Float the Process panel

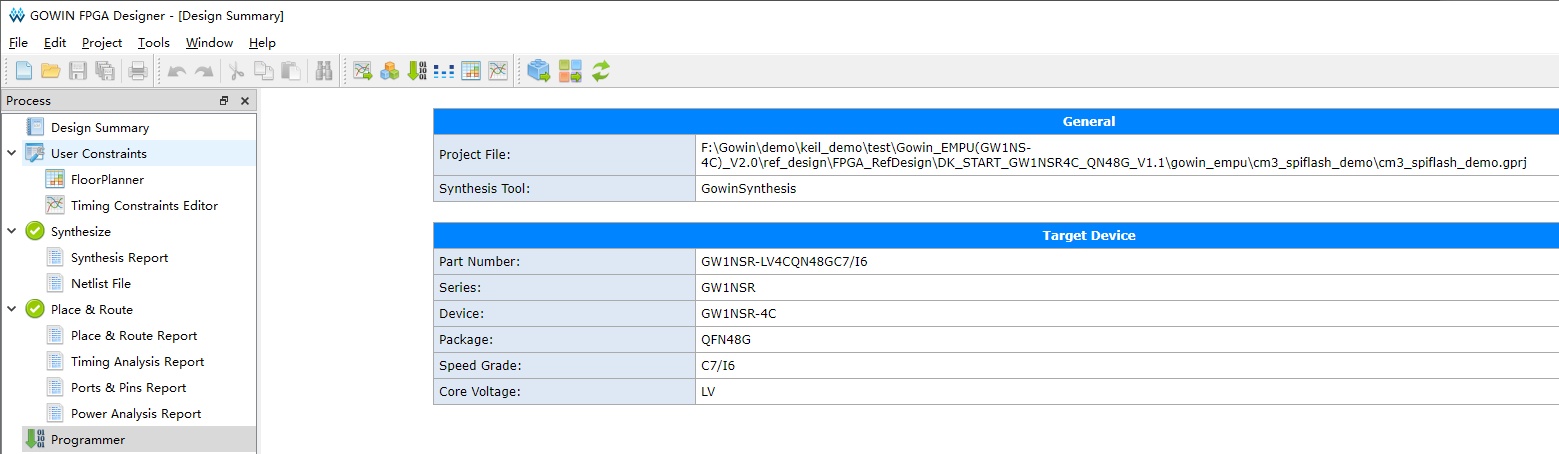pyautogui.click(x=224, y=101)
